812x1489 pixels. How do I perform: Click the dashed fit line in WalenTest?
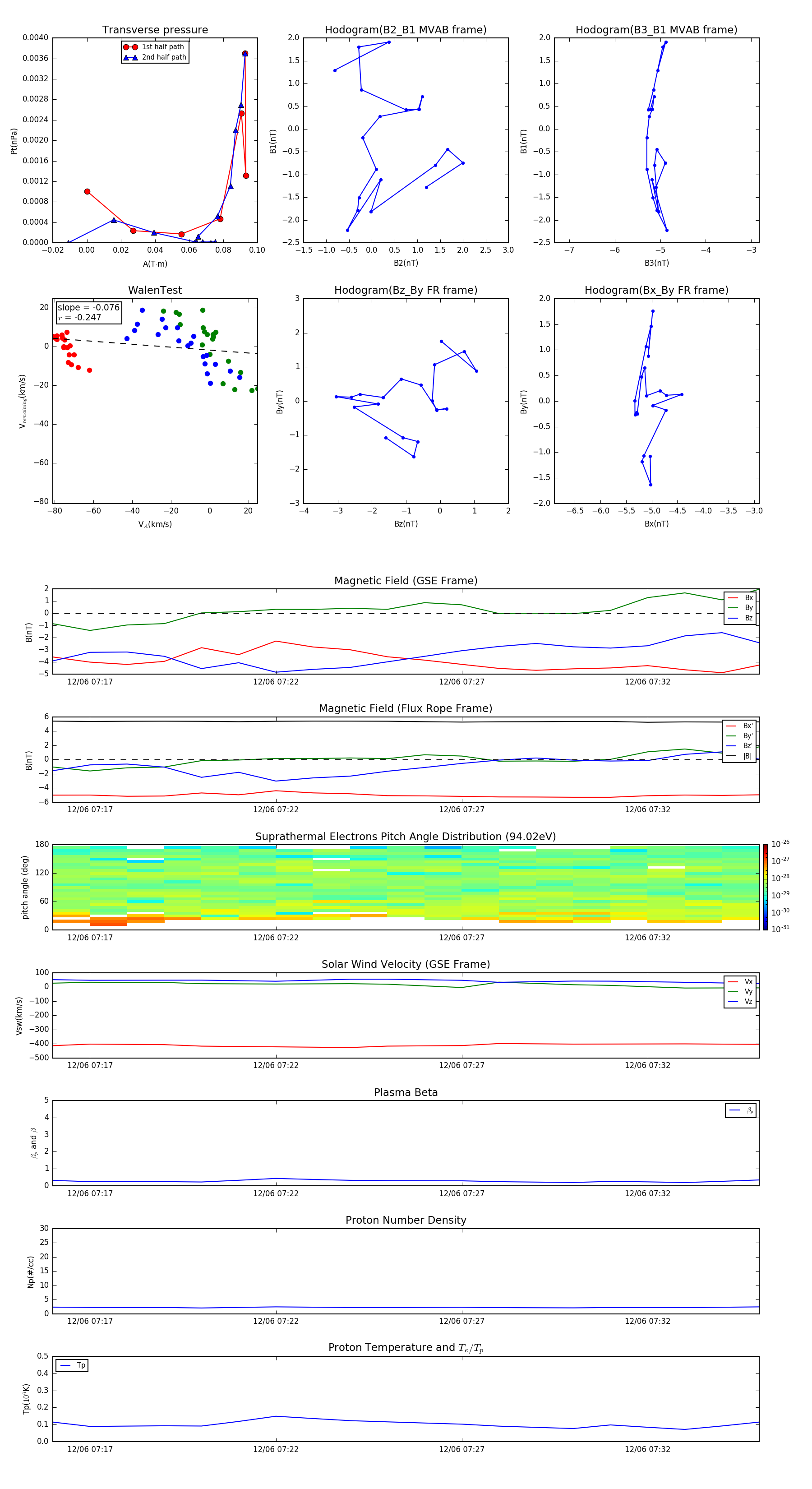(155, 345)
